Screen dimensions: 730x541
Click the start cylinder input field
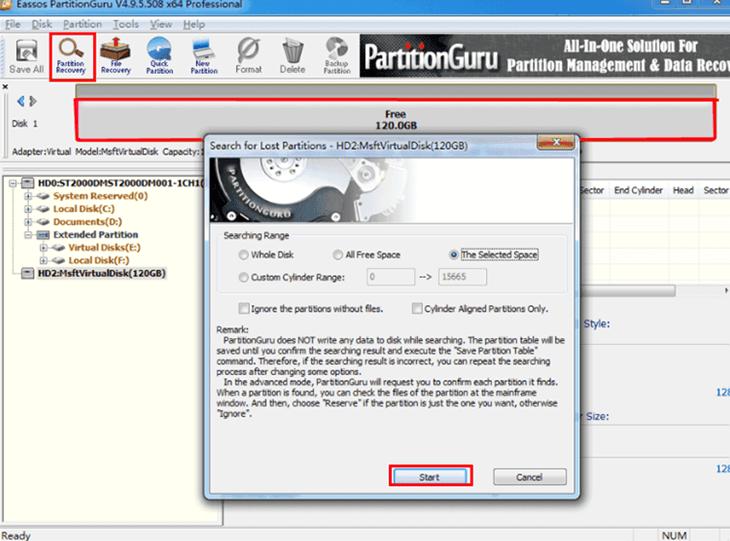click(391, 277)
